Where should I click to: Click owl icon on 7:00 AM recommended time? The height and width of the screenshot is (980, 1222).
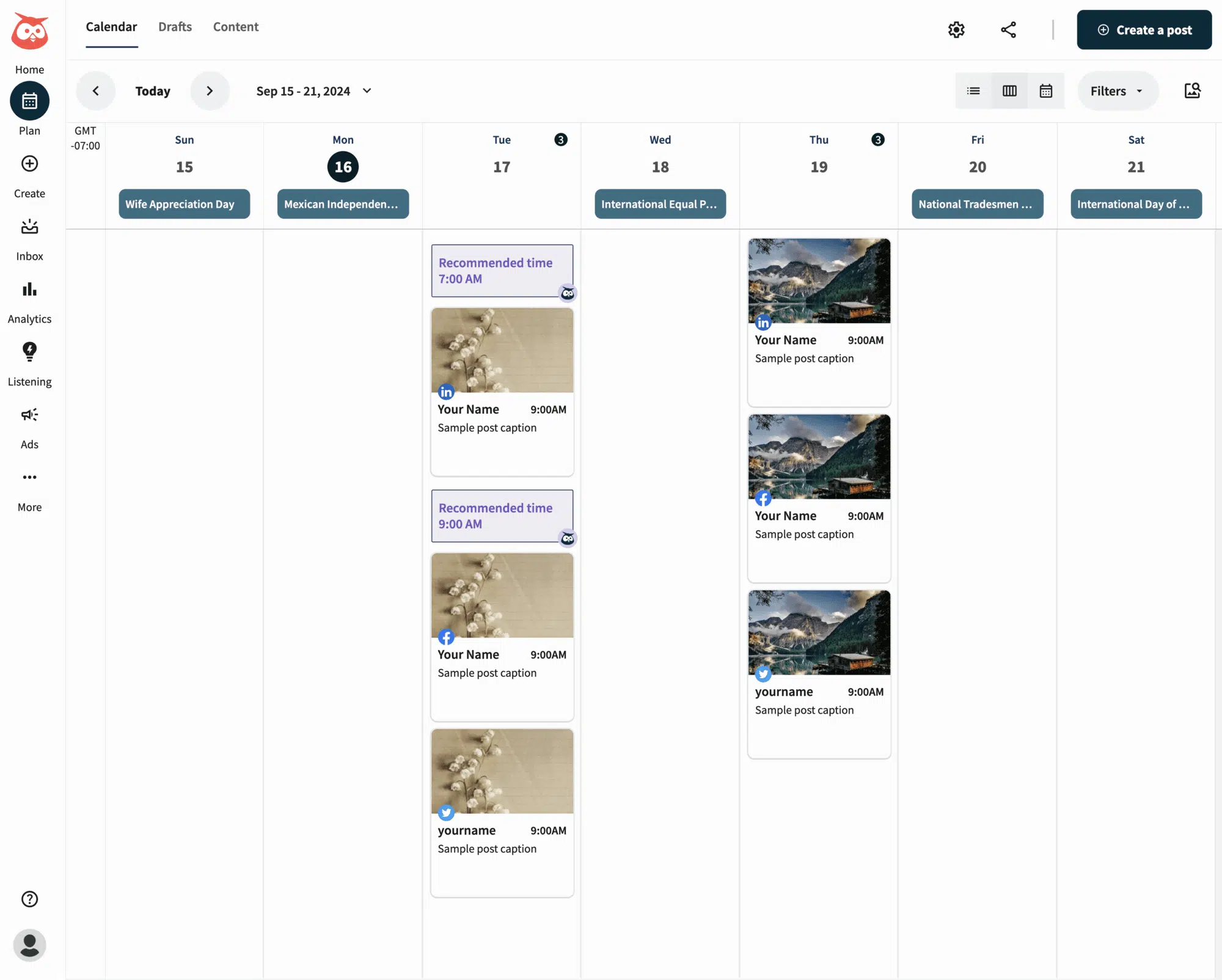pyautogui.click(x=568, y=294)
